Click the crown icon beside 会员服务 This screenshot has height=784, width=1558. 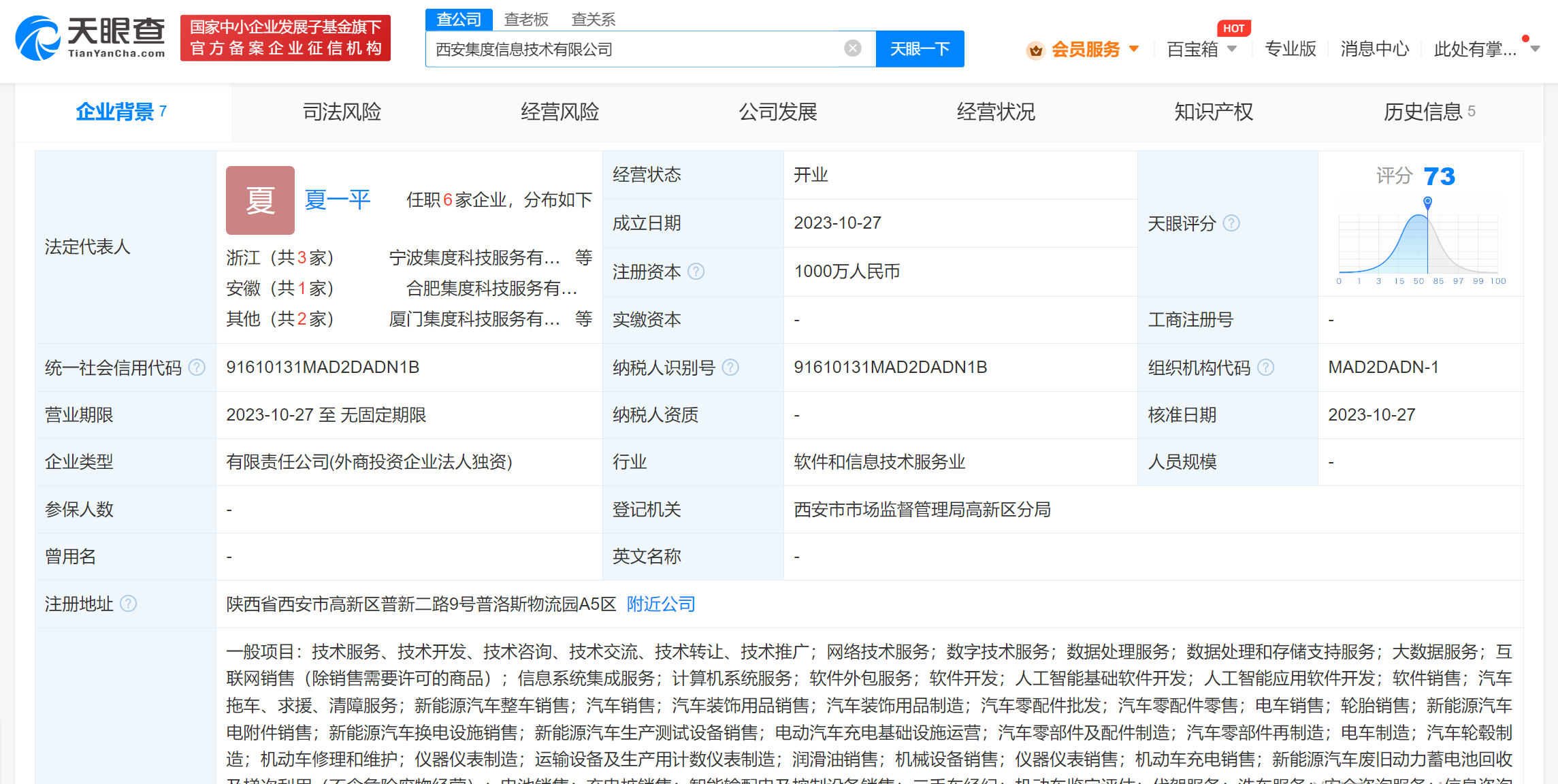pyautogui.click(x=1035, y=50)
